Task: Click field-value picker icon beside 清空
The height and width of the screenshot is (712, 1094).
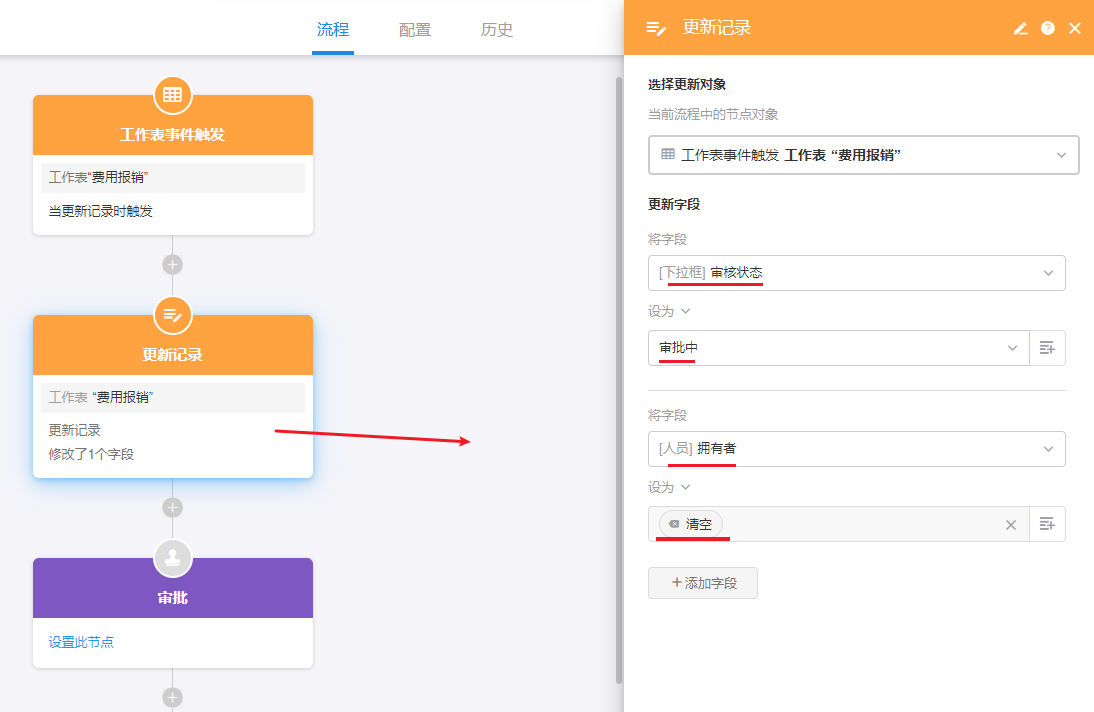Action: pos(1047,524)
